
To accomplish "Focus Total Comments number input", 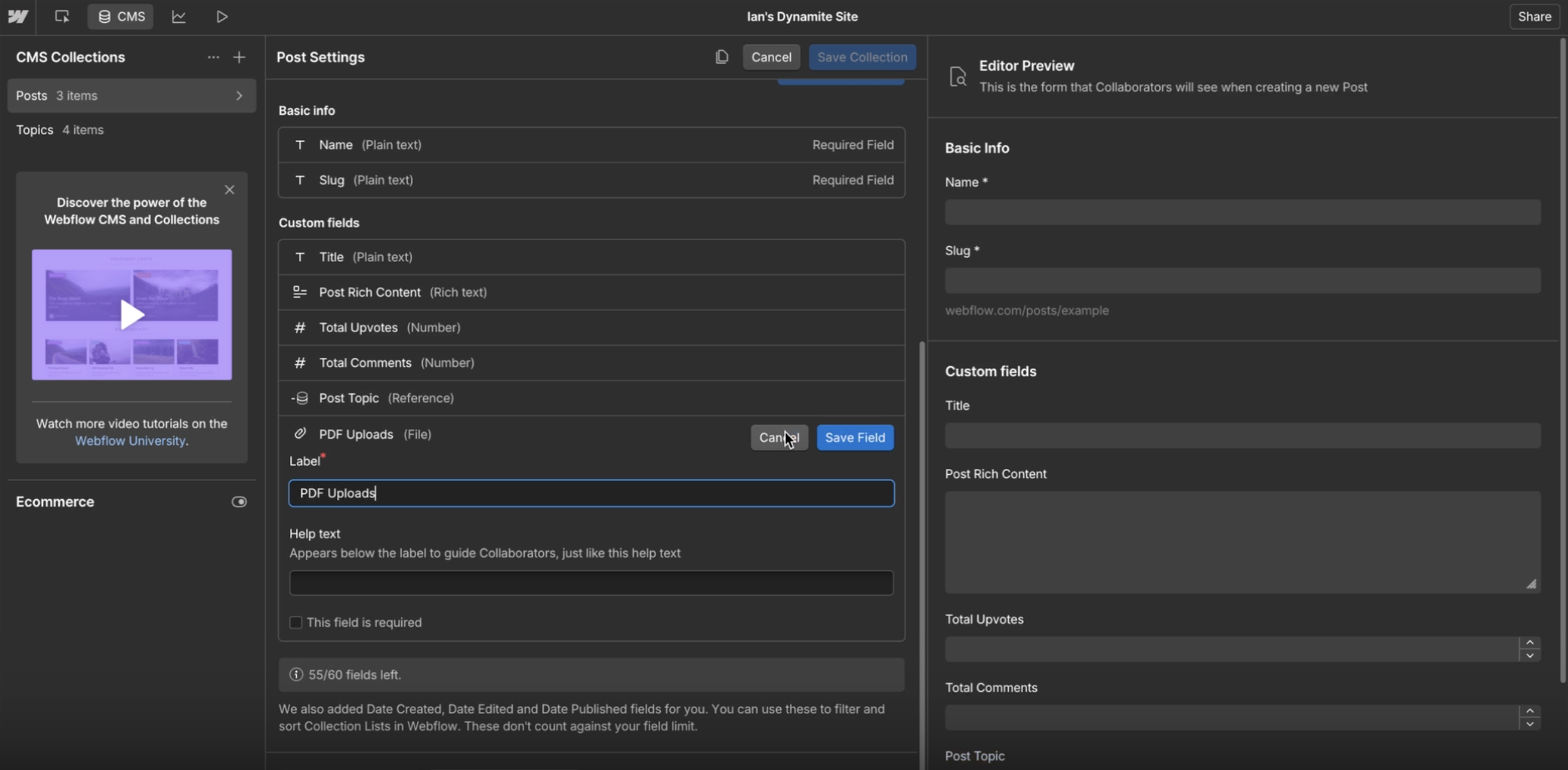I will pos(1232,718).
